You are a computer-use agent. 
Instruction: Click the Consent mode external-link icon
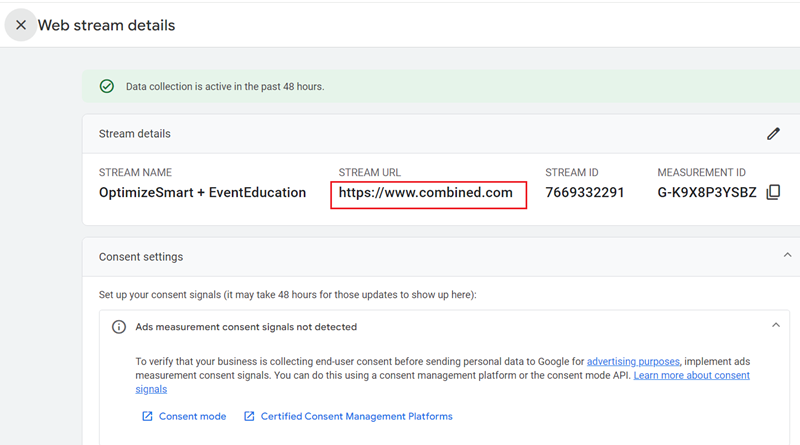(147, 416)
